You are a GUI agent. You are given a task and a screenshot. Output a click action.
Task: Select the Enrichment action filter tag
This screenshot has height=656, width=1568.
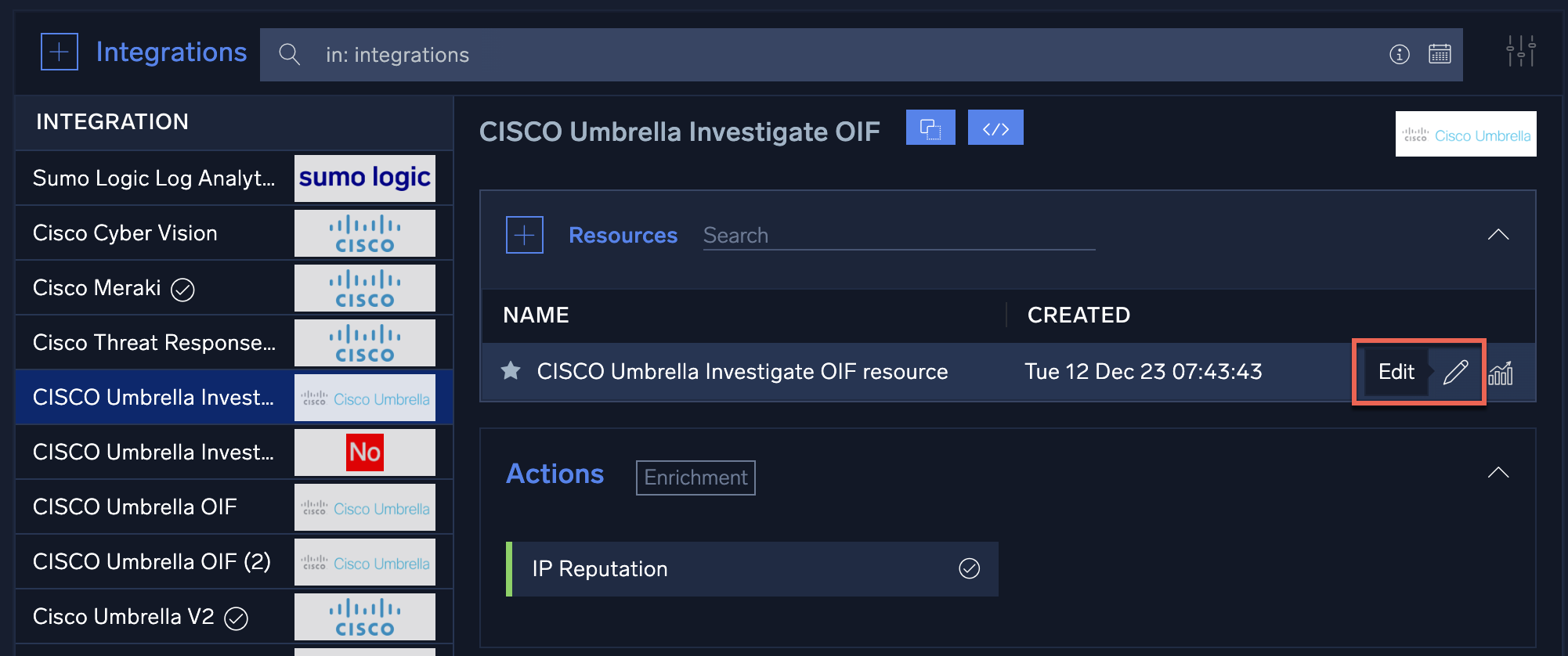pyautogui.click(x=695, y=478)
